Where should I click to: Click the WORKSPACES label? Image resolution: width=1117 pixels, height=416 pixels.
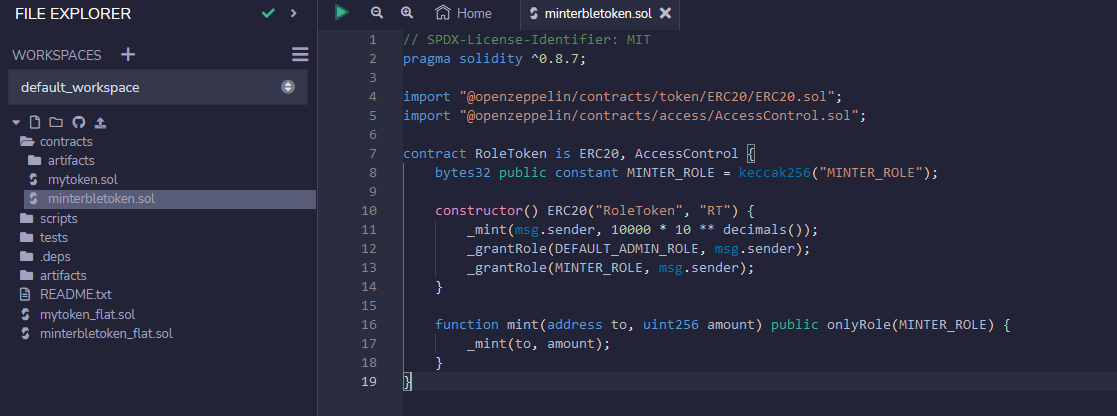coord(57,55)
